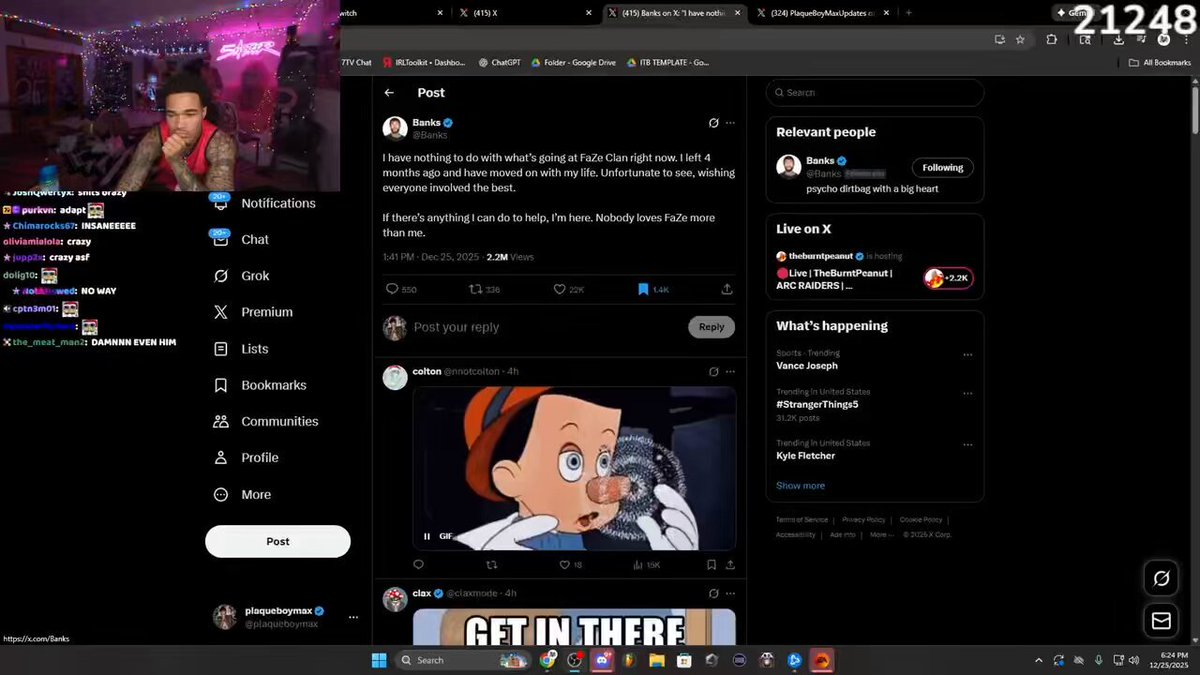Open more options on Banks' post

(730, 123)
